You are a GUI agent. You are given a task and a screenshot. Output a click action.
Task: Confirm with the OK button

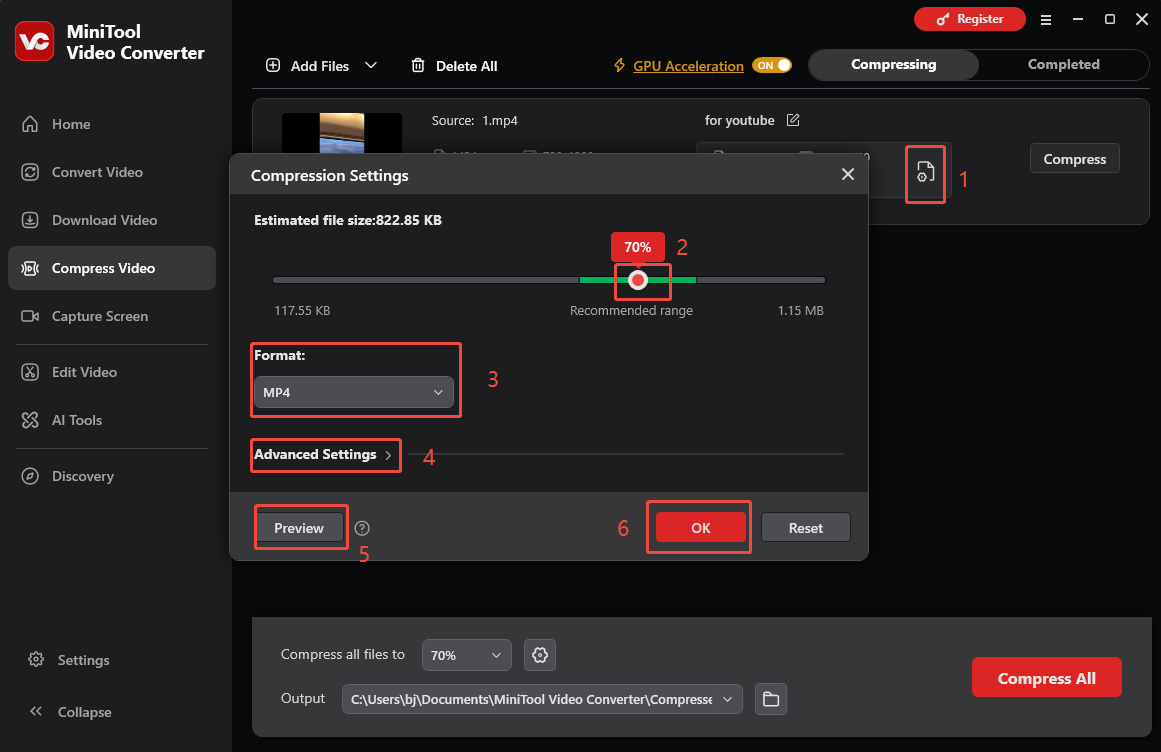pyautogui.click(x=700, y=527)
